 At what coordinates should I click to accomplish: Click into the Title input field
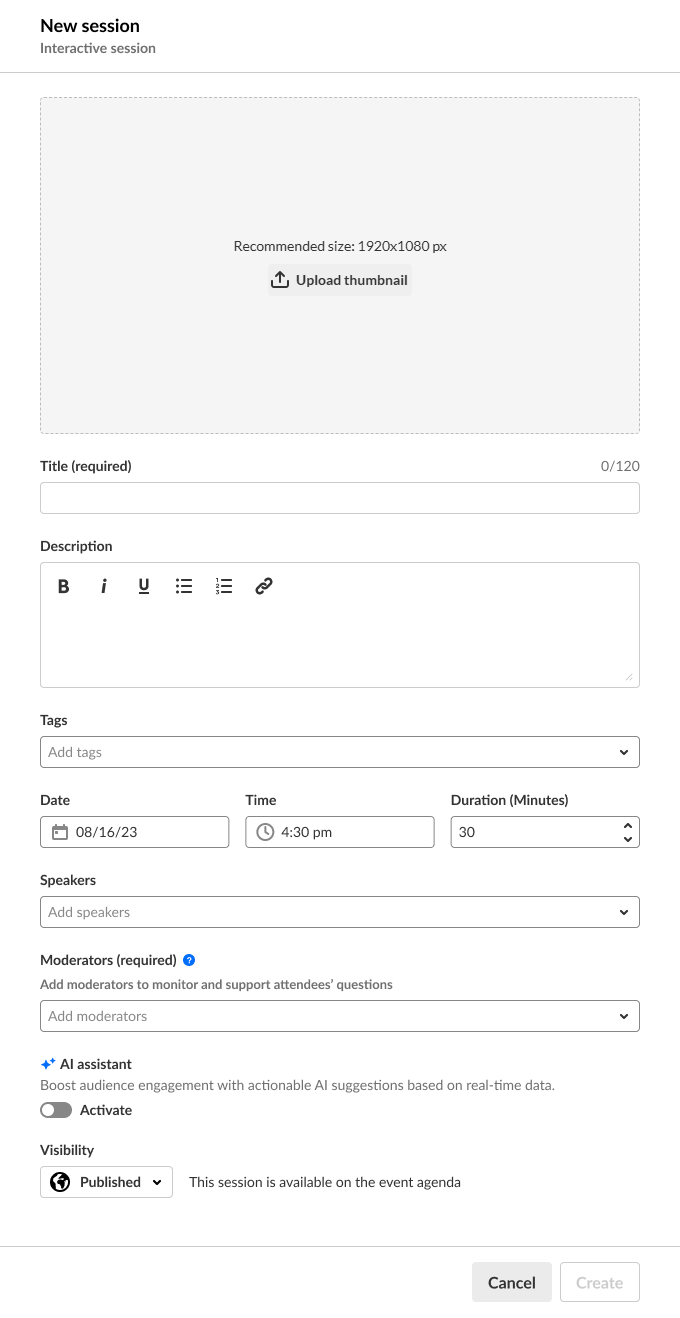[x=340, y=498]
